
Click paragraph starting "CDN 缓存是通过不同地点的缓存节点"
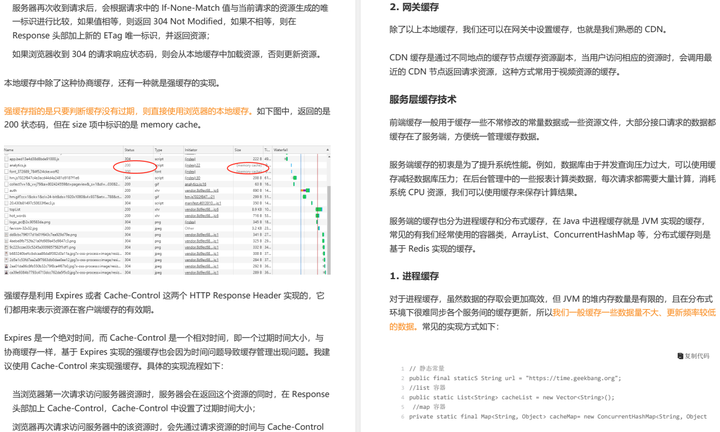pyautogui.click(x=551, y=65)
